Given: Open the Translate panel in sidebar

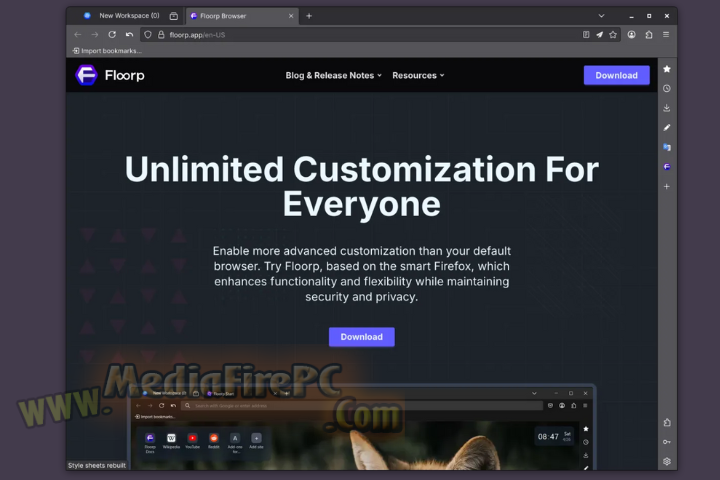Looking at the screenshot, I should [x=667, y=147].
